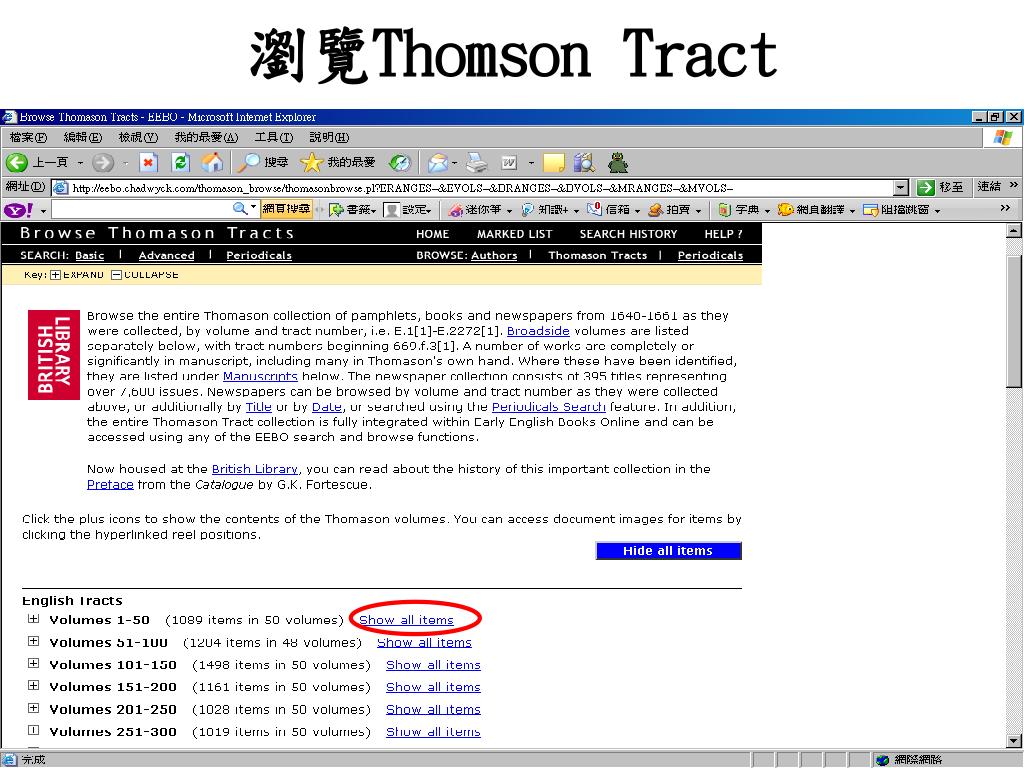The width and height of the screenshot is (1024, 768).
Task: Click the page vertical scrollbar thumb
Action: click(1014, 323)
